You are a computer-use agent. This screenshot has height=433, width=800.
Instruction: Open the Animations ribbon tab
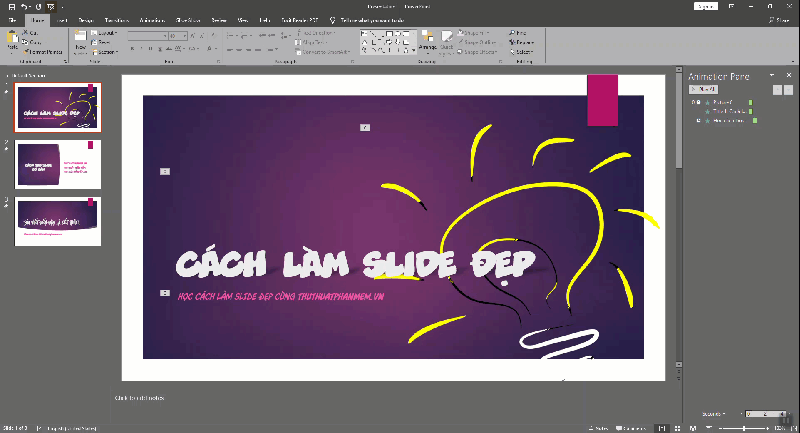152,20
